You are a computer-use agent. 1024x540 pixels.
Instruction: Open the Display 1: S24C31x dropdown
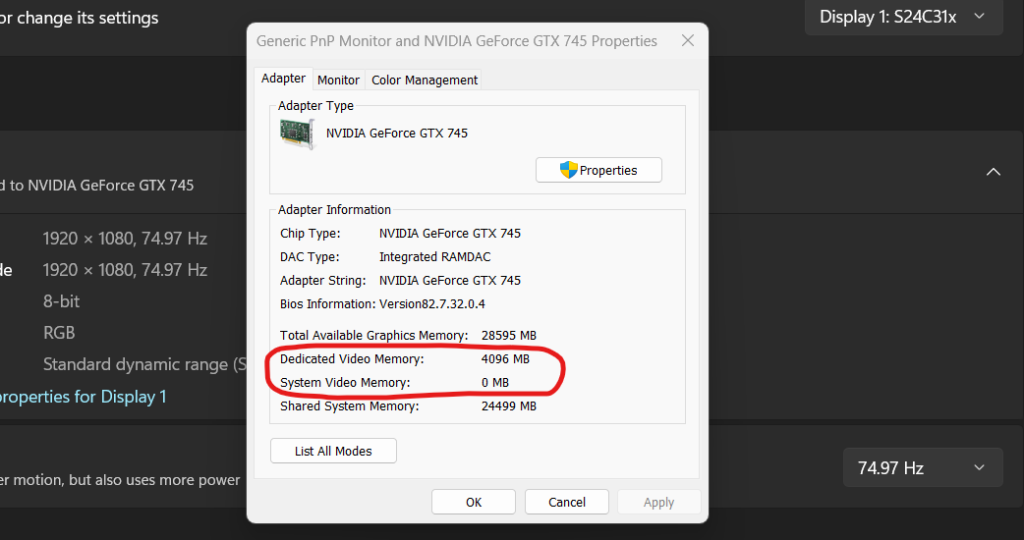904,17
